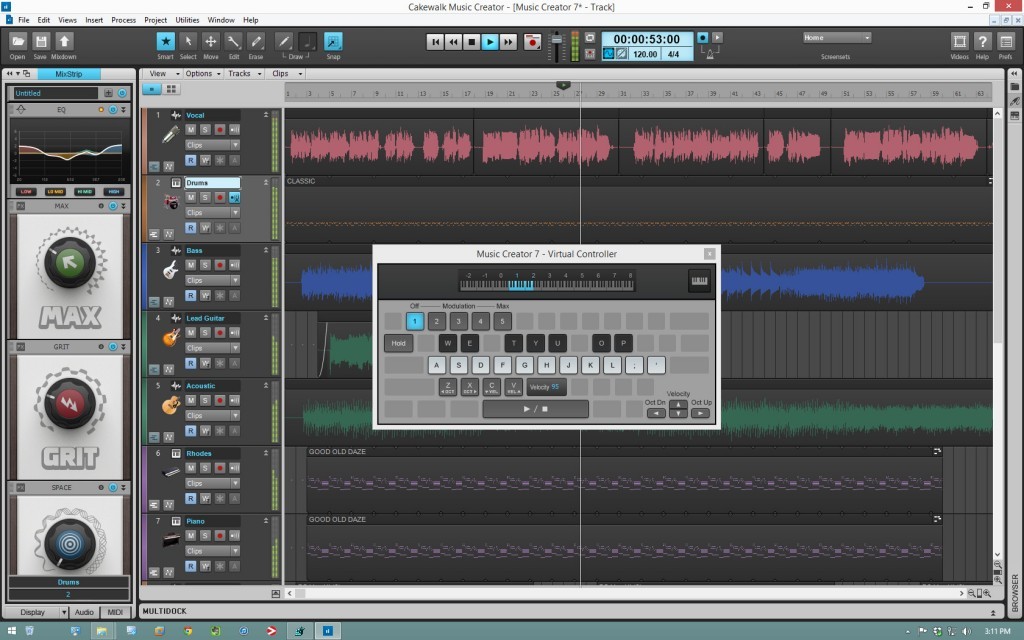This screenshot has height=640, width=1024.
Task: Pick the Edit tool
Action: point(233,42)
